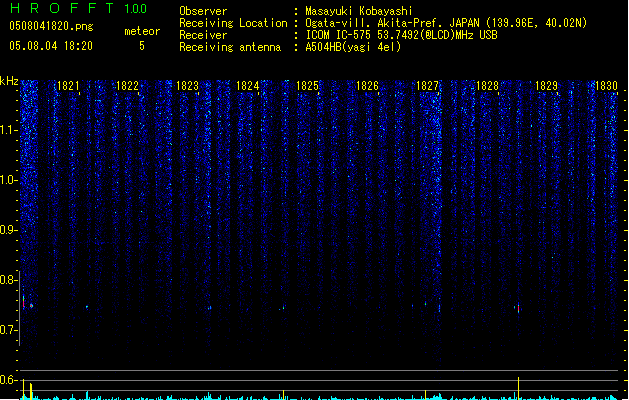Click the 1825 time marker

point(307,86)
